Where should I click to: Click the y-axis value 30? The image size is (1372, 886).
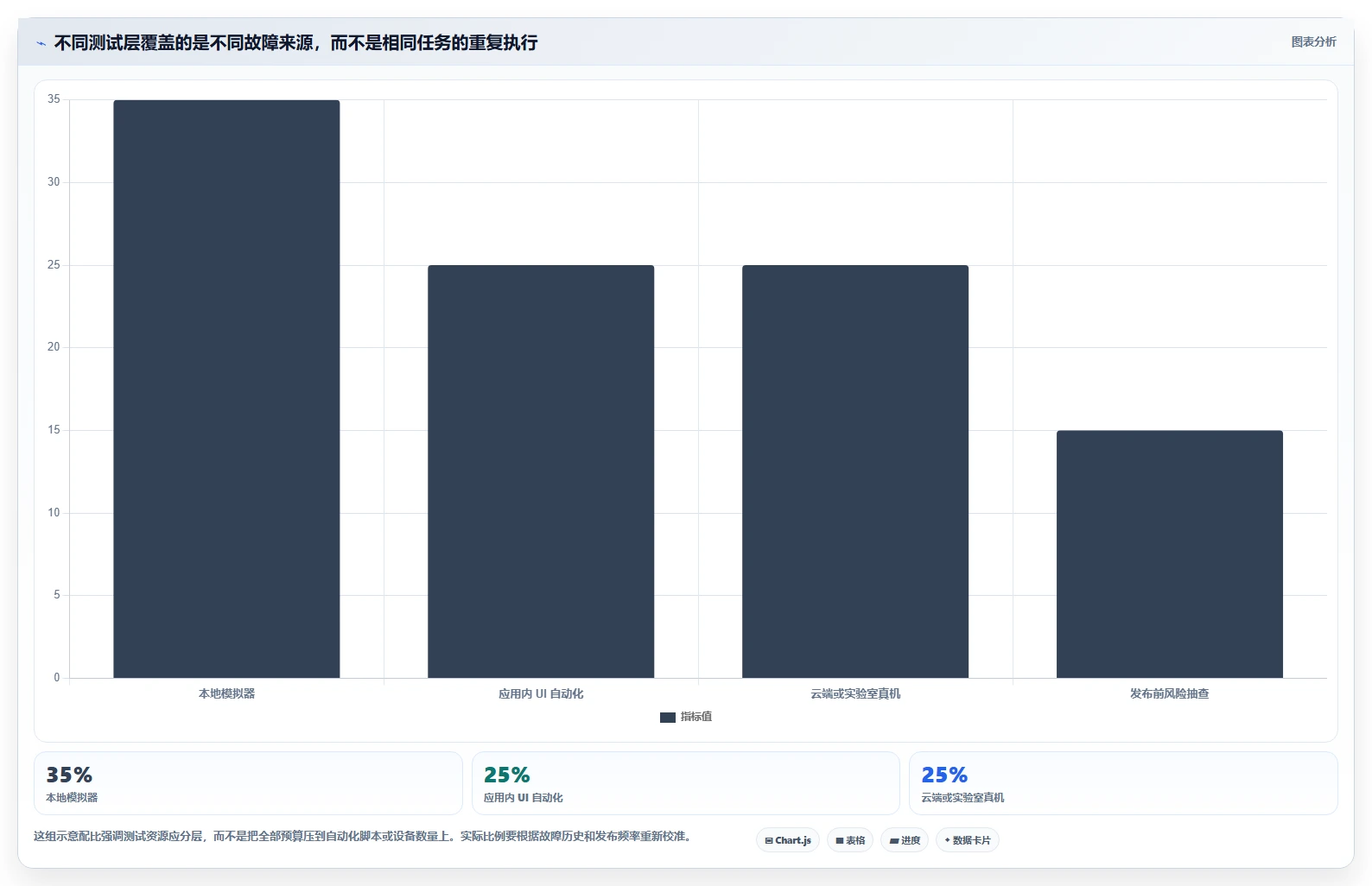(54, 182)
